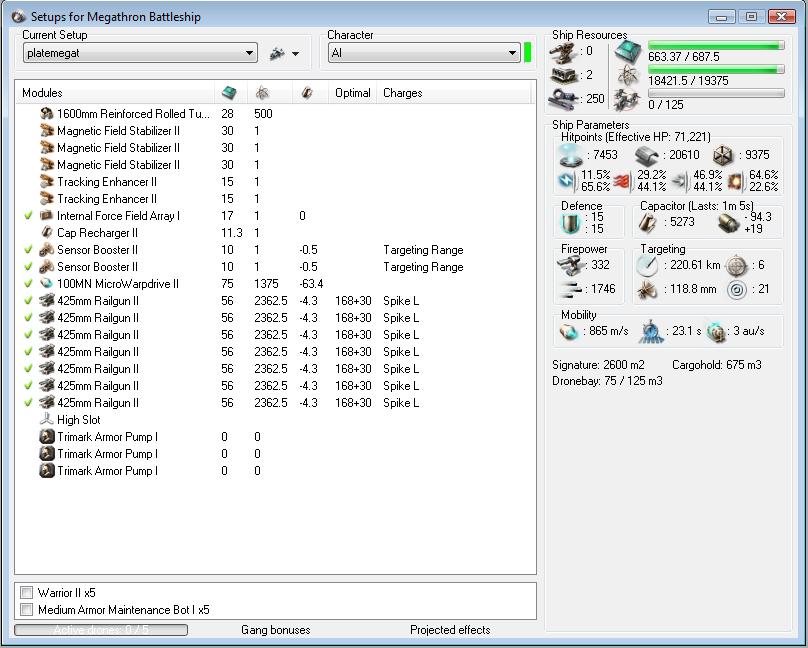Screen dimensions: 808x648
Task: Click the structure hitpoints icon showing 9375
Action: pyautogui.click(x=723, y=155)
